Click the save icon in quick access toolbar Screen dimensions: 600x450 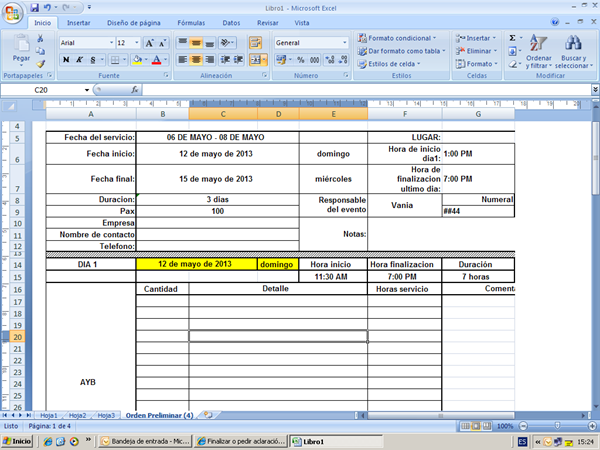pyautogui.click(x=33, y=6)
